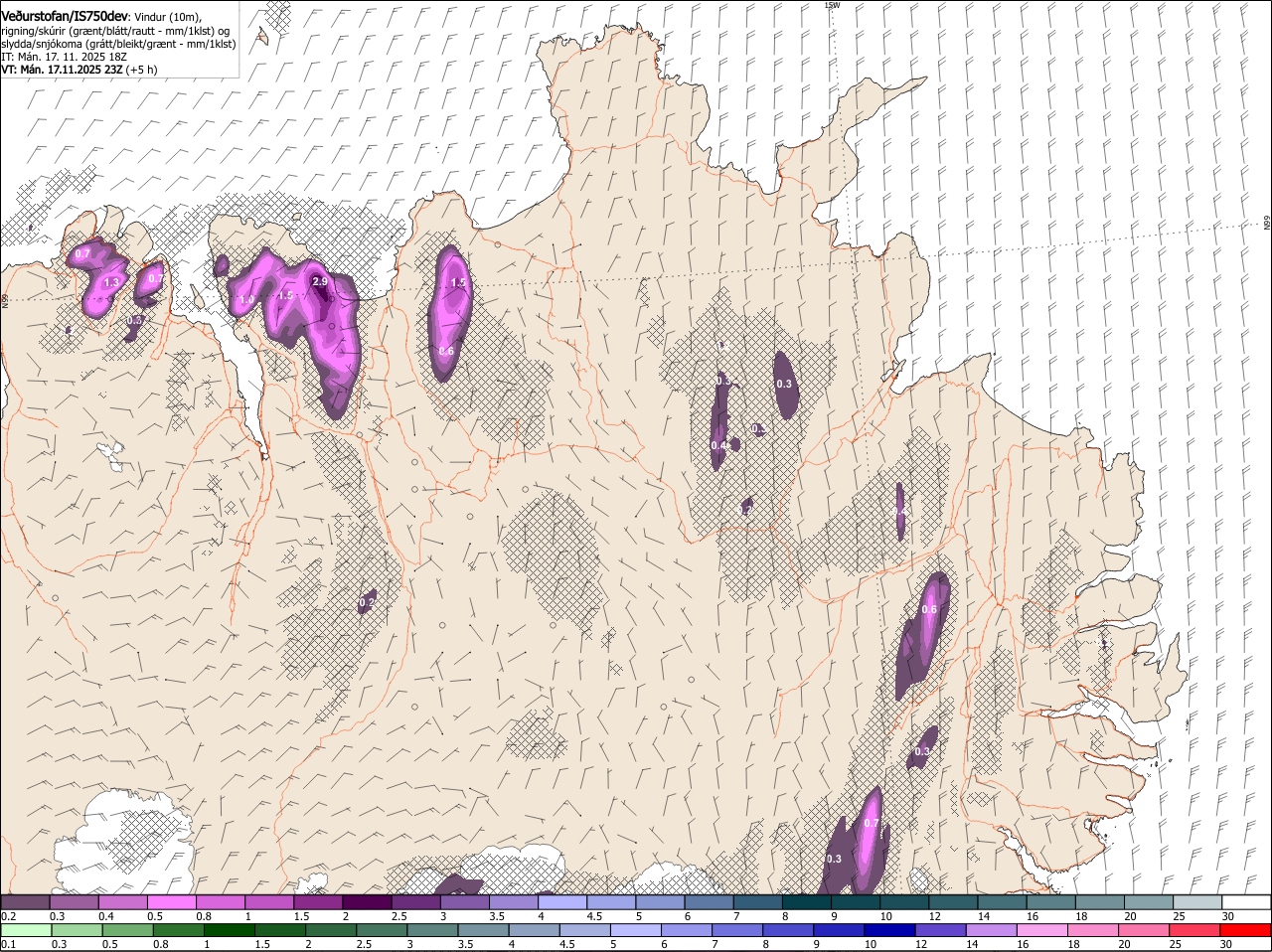Viewport: 1272px width, 952px height.
Task: Click the 'slydda/snjókoma' description line in the header
Action: coord(118,44)
